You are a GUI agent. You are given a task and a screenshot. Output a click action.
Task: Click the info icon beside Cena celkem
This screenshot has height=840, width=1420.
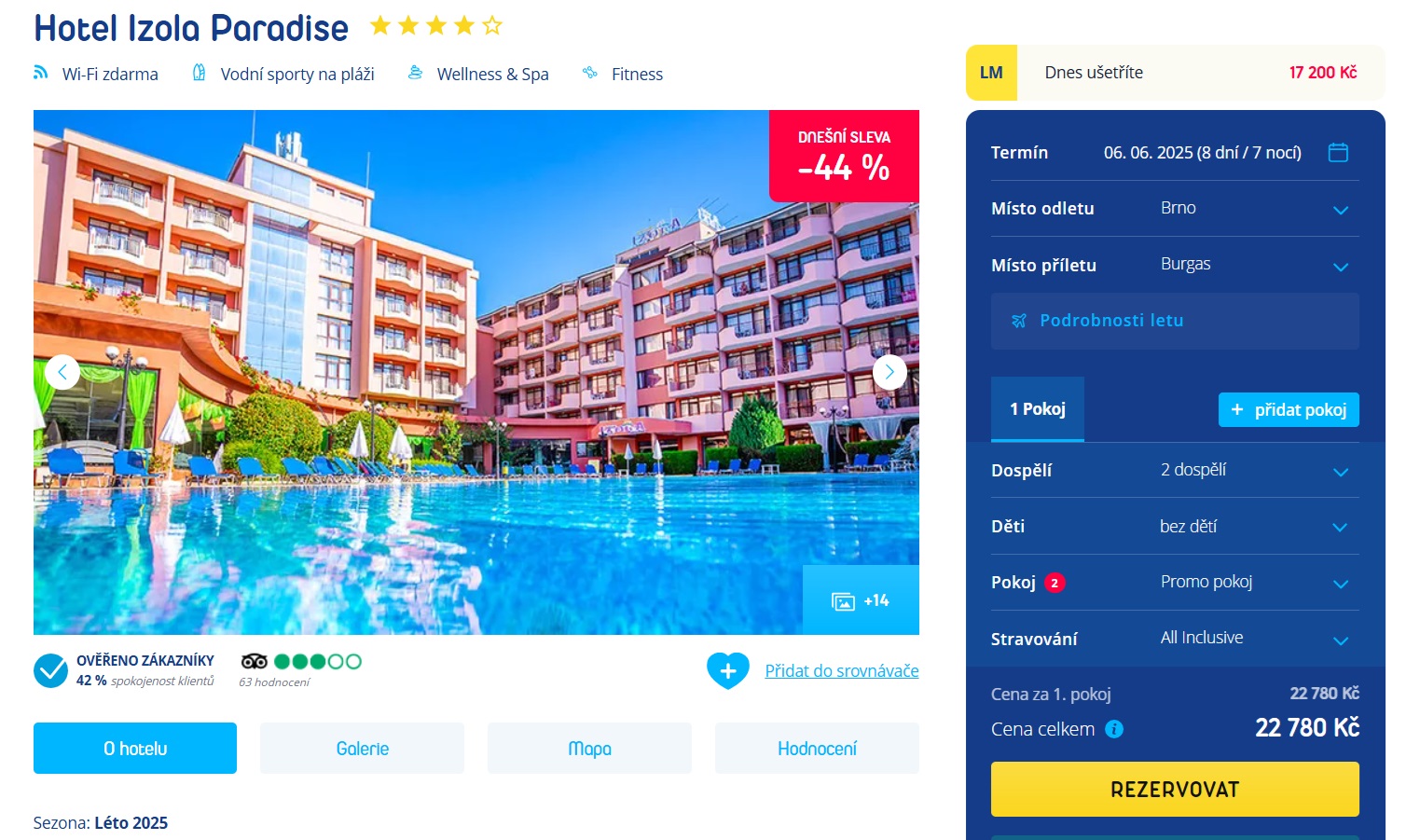click(1114, 729)
